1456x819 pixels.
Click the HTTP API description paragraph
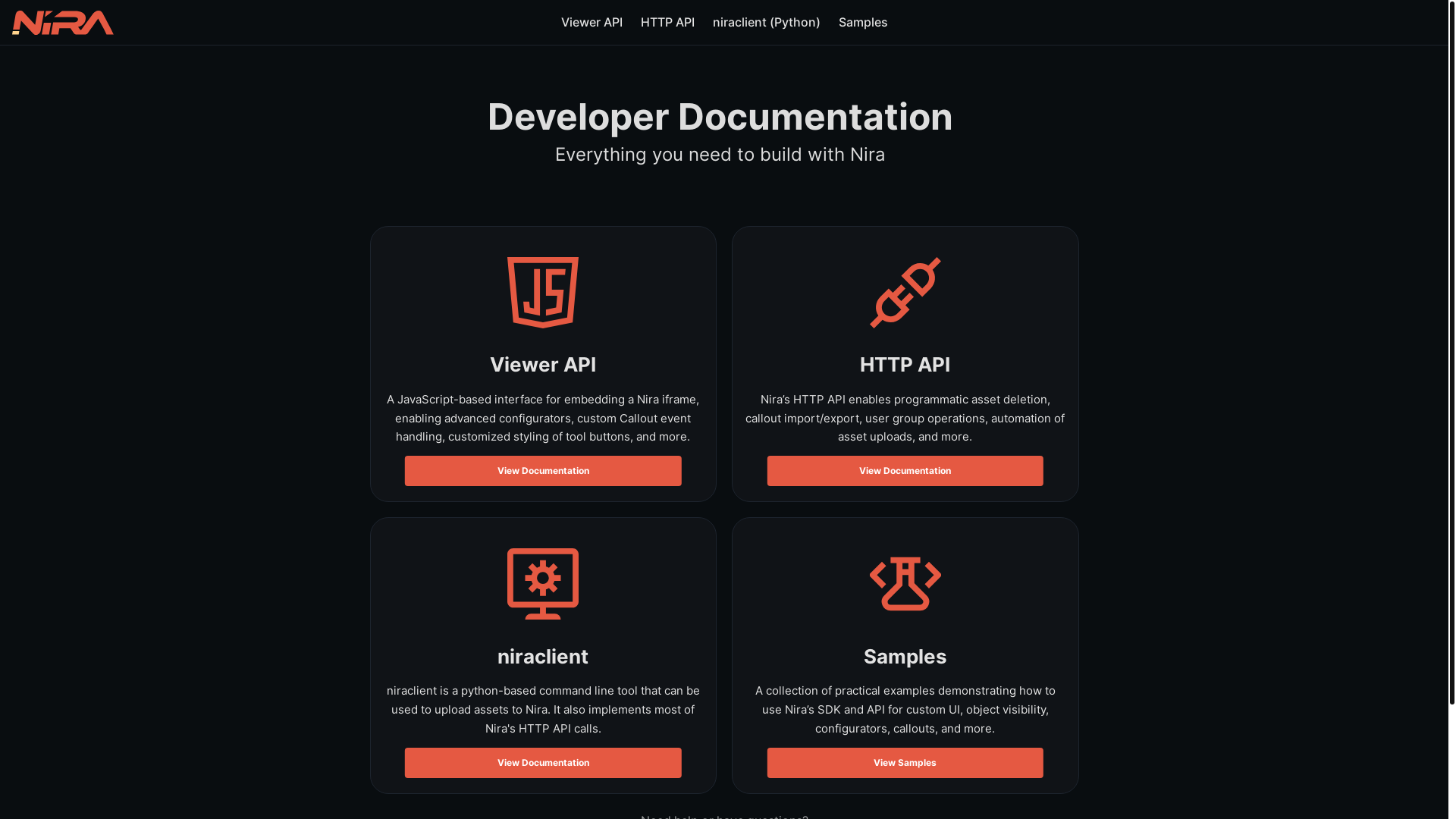click(x=905, y=418)
